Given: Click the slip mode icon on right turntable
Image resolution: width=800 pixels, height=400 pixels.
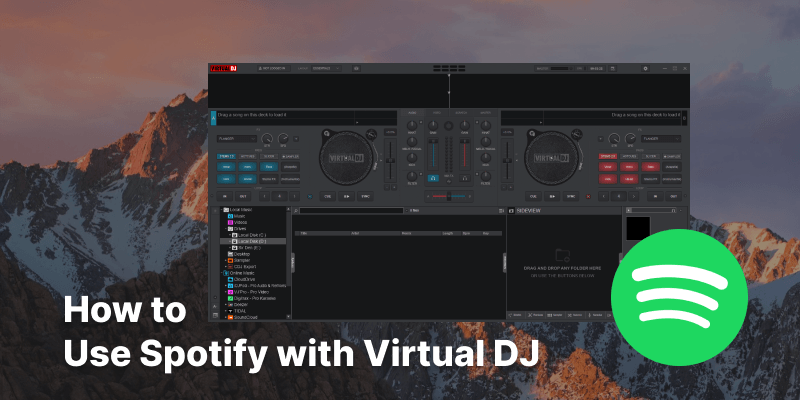Looking at the screenshot, I should tap(531, 135).
